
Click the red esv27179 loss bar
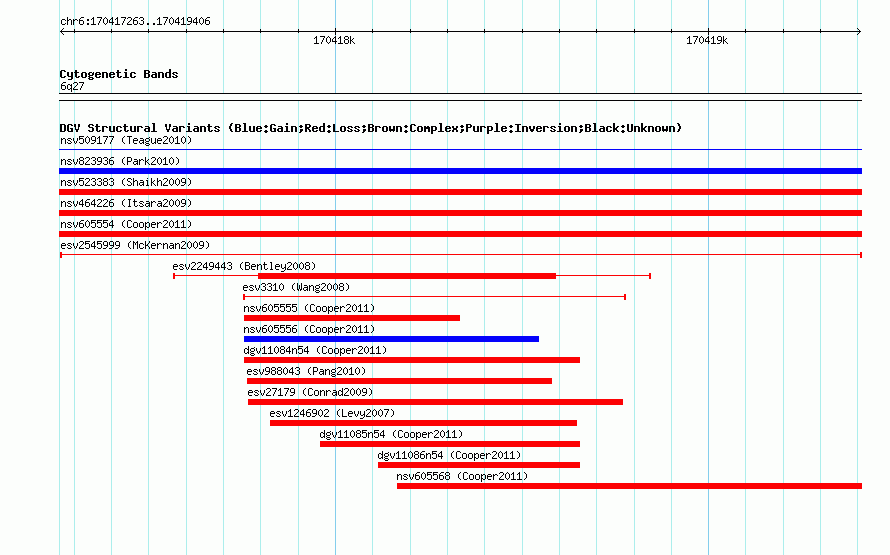435,402
